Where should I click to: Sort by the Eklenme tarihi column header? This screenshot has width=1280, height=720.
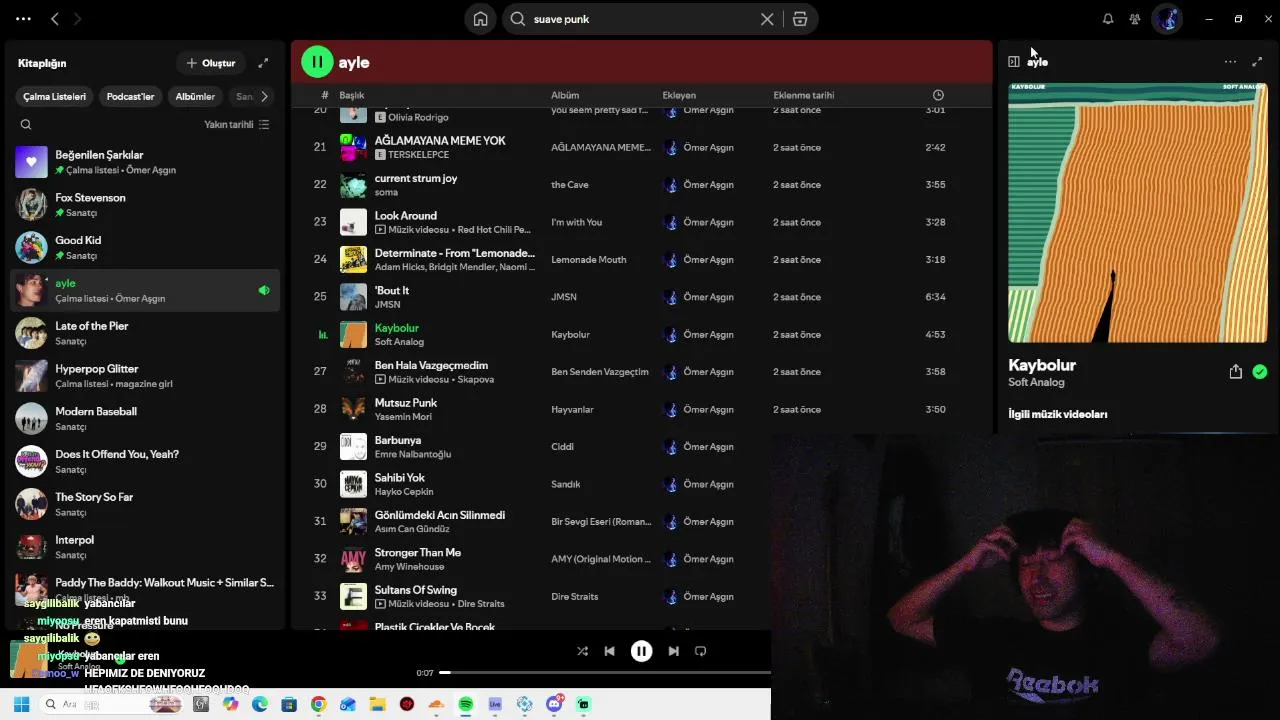click(x=803, y=95)
